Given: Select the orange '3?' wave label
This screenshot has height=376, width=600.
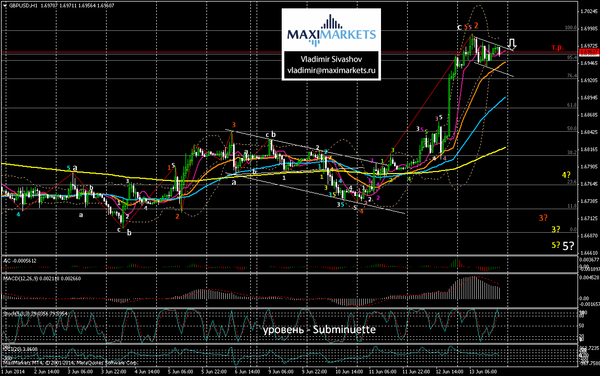Looking at the screenshot, I should (x=543, y=218).
